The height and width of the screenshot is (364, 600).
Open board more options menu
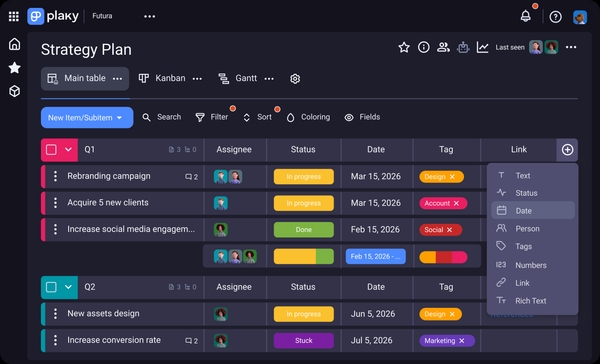click(x=571, y=47)
